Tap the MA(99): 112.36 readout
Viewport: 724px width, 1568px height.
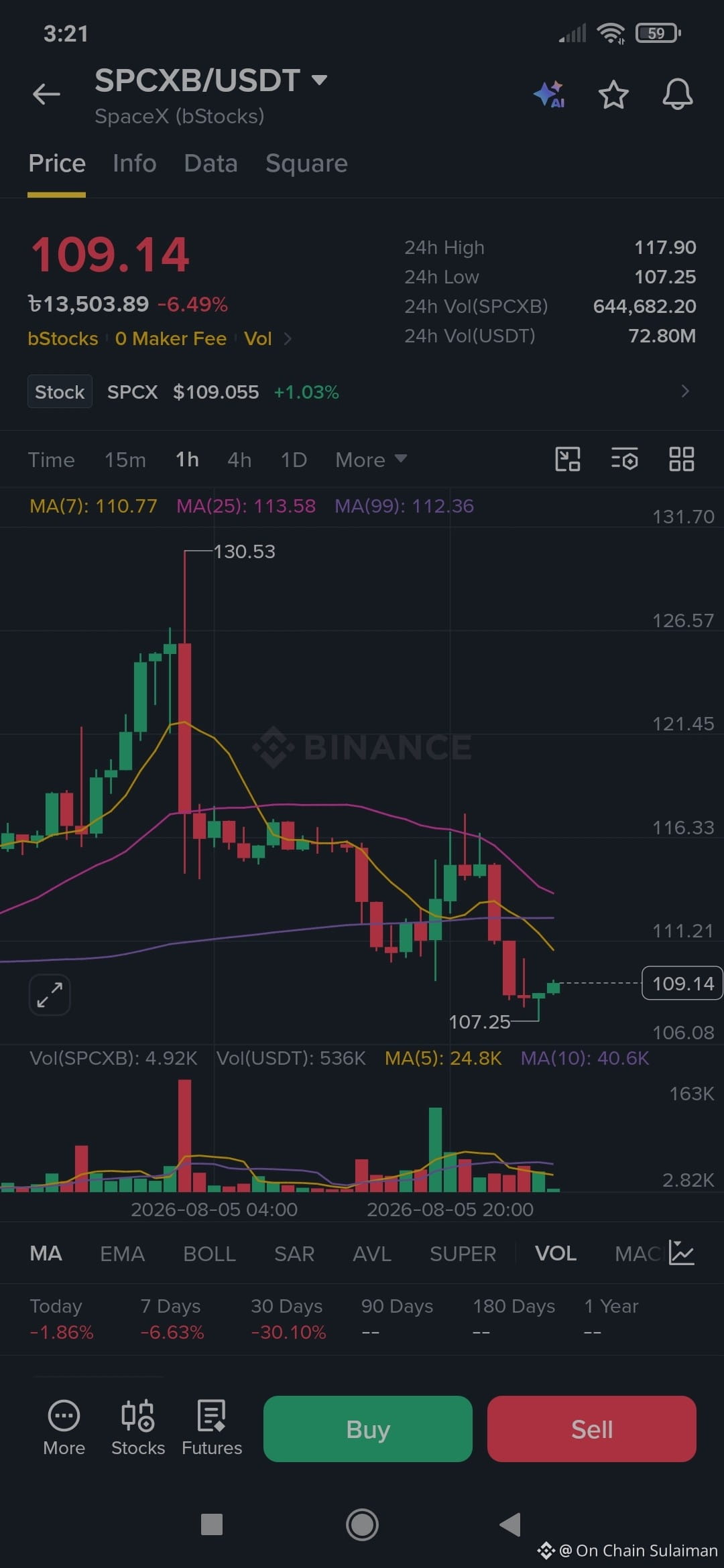[x=404, y=506]
